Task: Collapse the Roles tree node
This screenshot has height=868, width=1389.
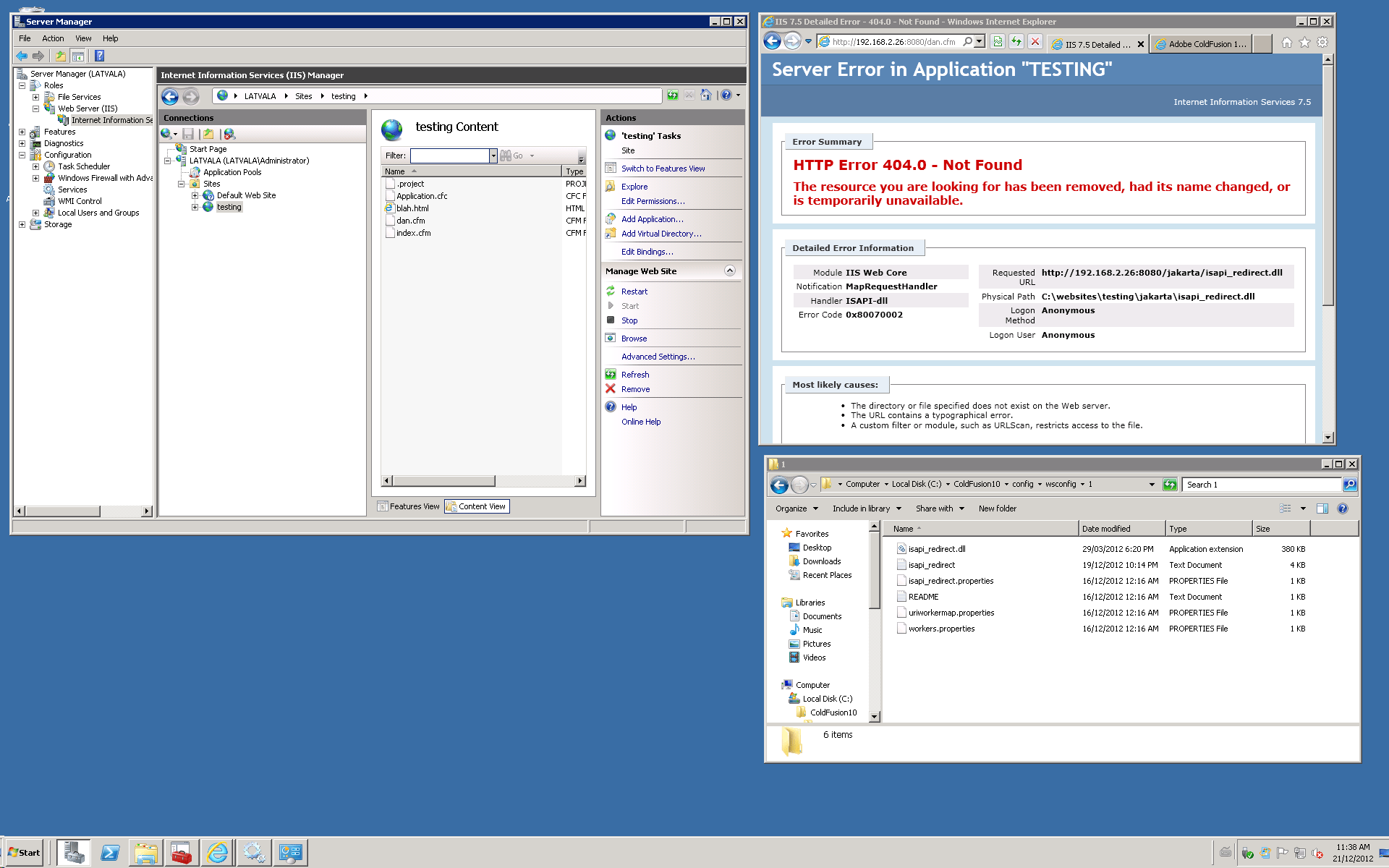Action: (x=22, y=85)
